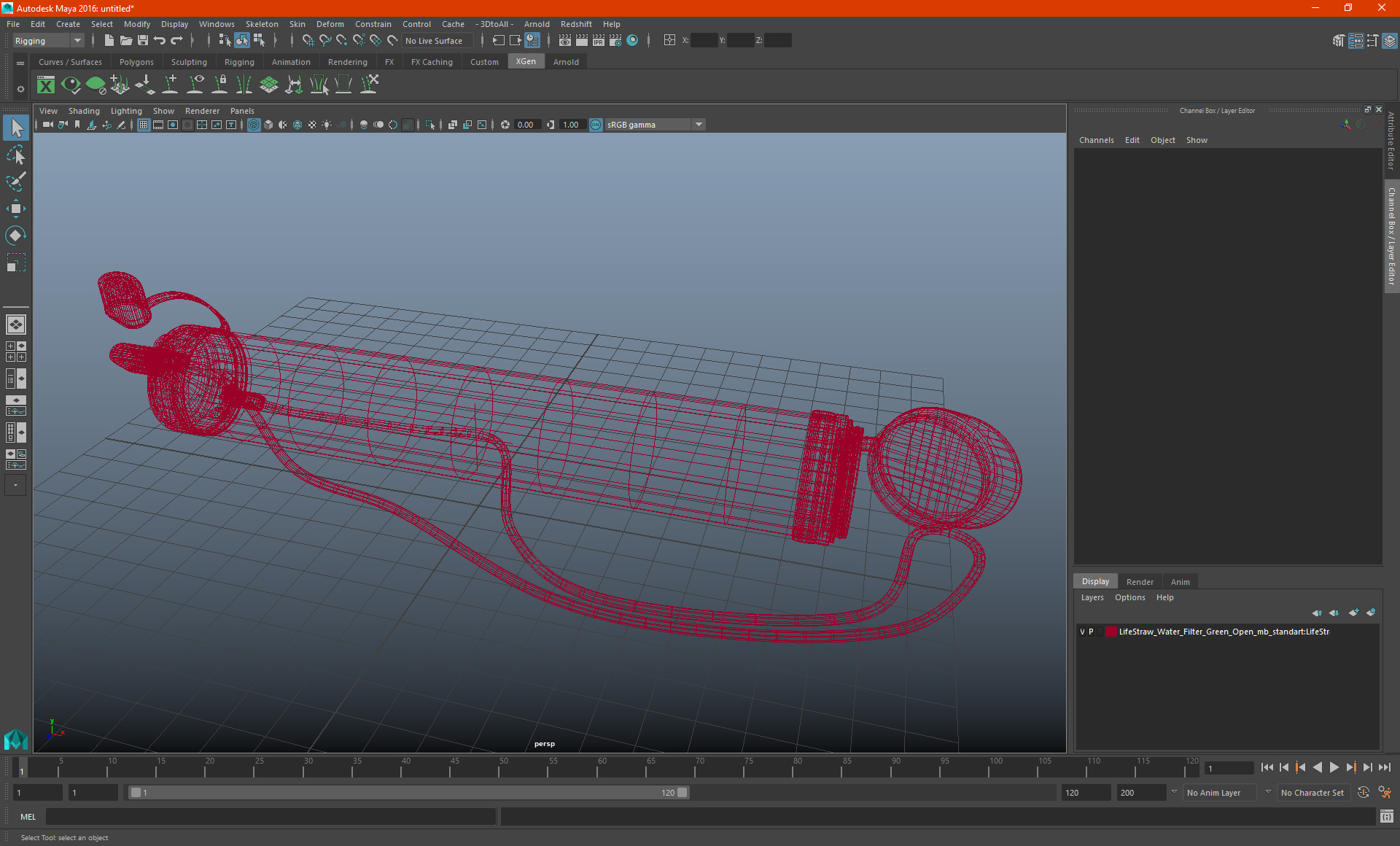Switch to the FX Caching shelf tab
The height and width of the screenshot is (846, 1400).
click(x=432, y=62)
